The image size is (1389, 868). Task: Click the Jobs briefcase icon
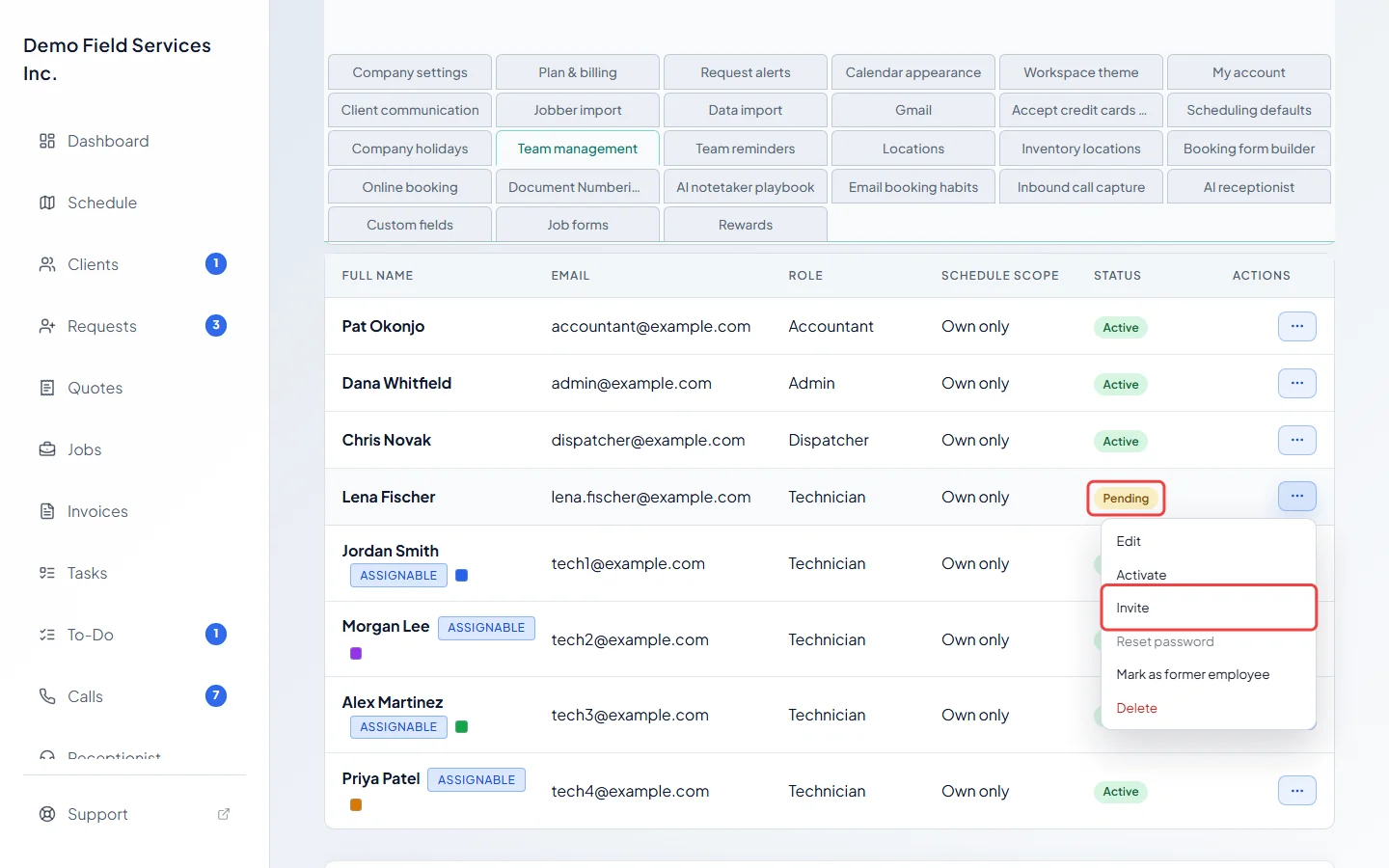tap(46, 449)
